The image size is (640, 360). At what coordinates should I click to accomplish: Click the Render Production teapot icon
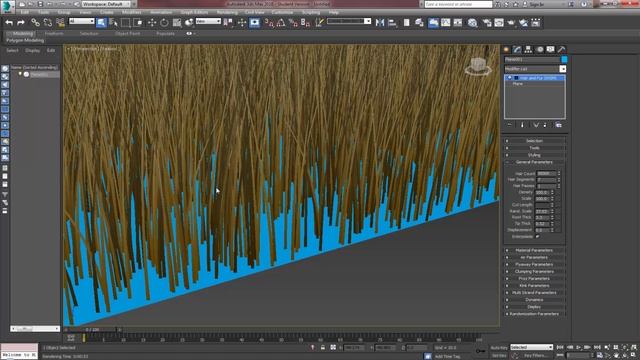pyautogui.click(x=511, y=23)
